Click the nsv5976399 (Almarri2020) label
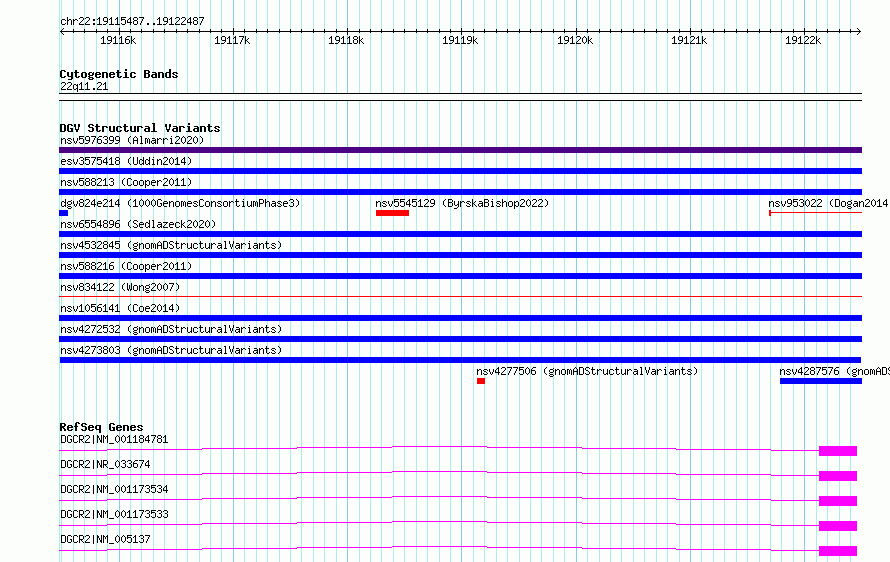 [x=132, y=140]
